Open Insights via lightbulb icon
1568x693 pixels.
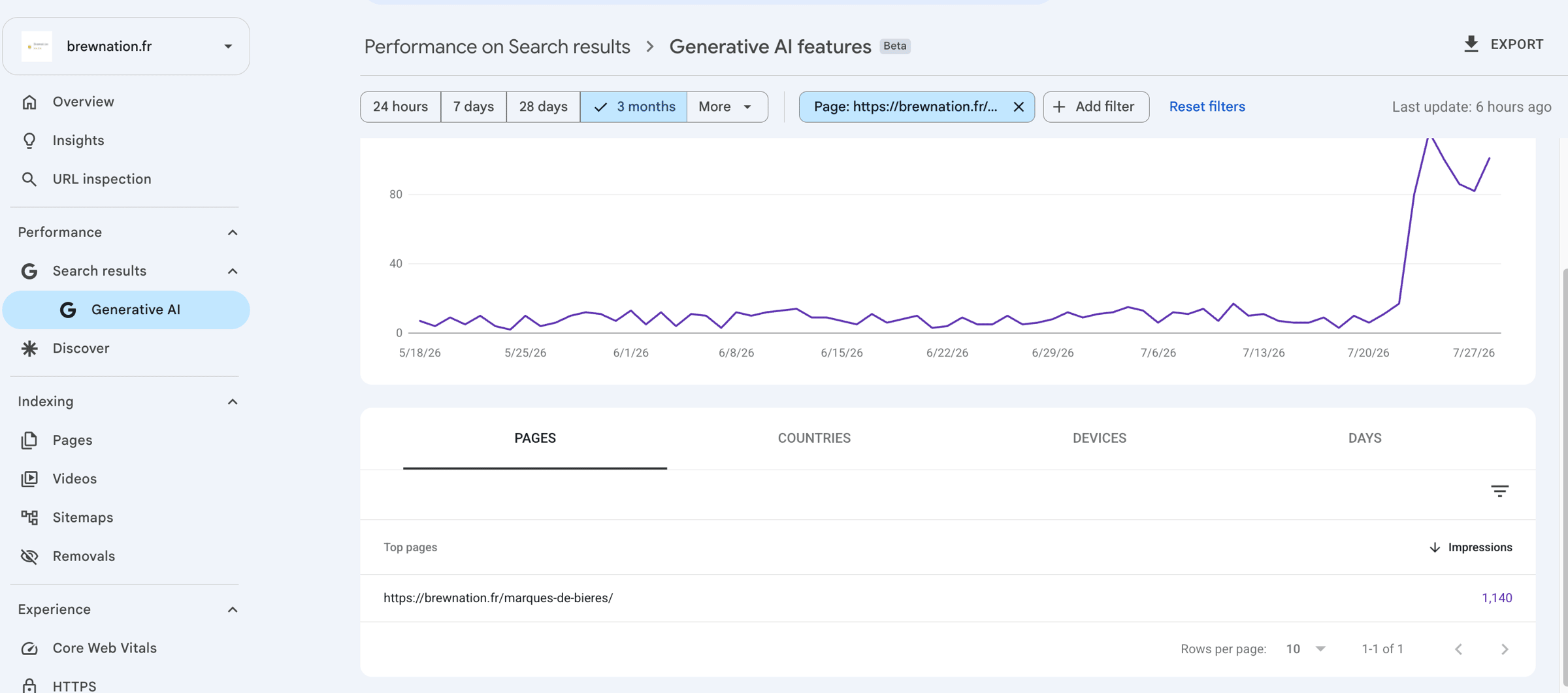tap(29, 140)
